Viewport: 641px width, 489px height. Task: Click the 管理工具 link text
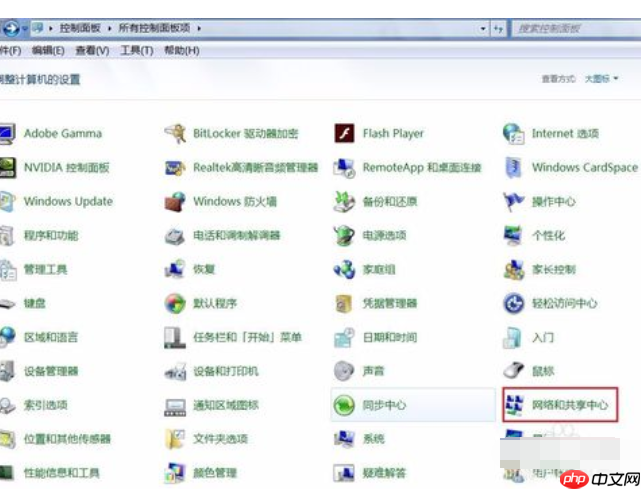45,269
